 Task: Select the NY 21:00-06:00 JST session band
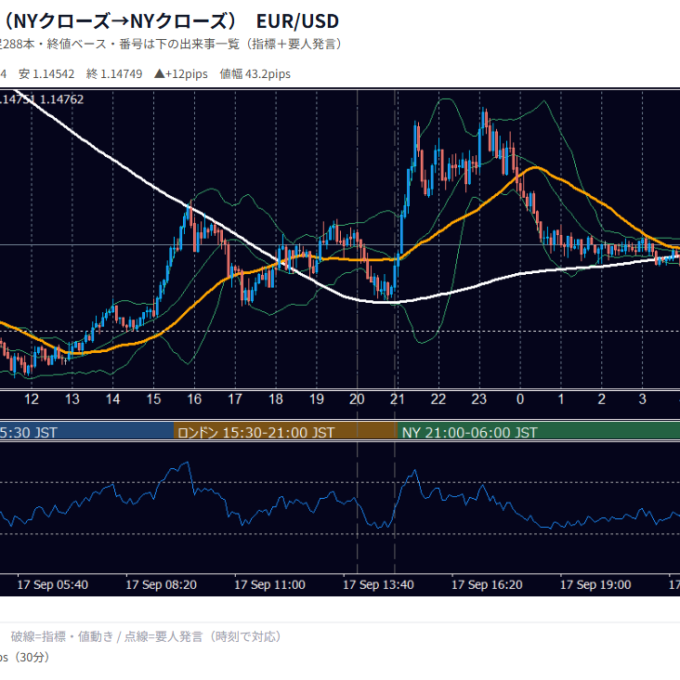click(539, 432)
